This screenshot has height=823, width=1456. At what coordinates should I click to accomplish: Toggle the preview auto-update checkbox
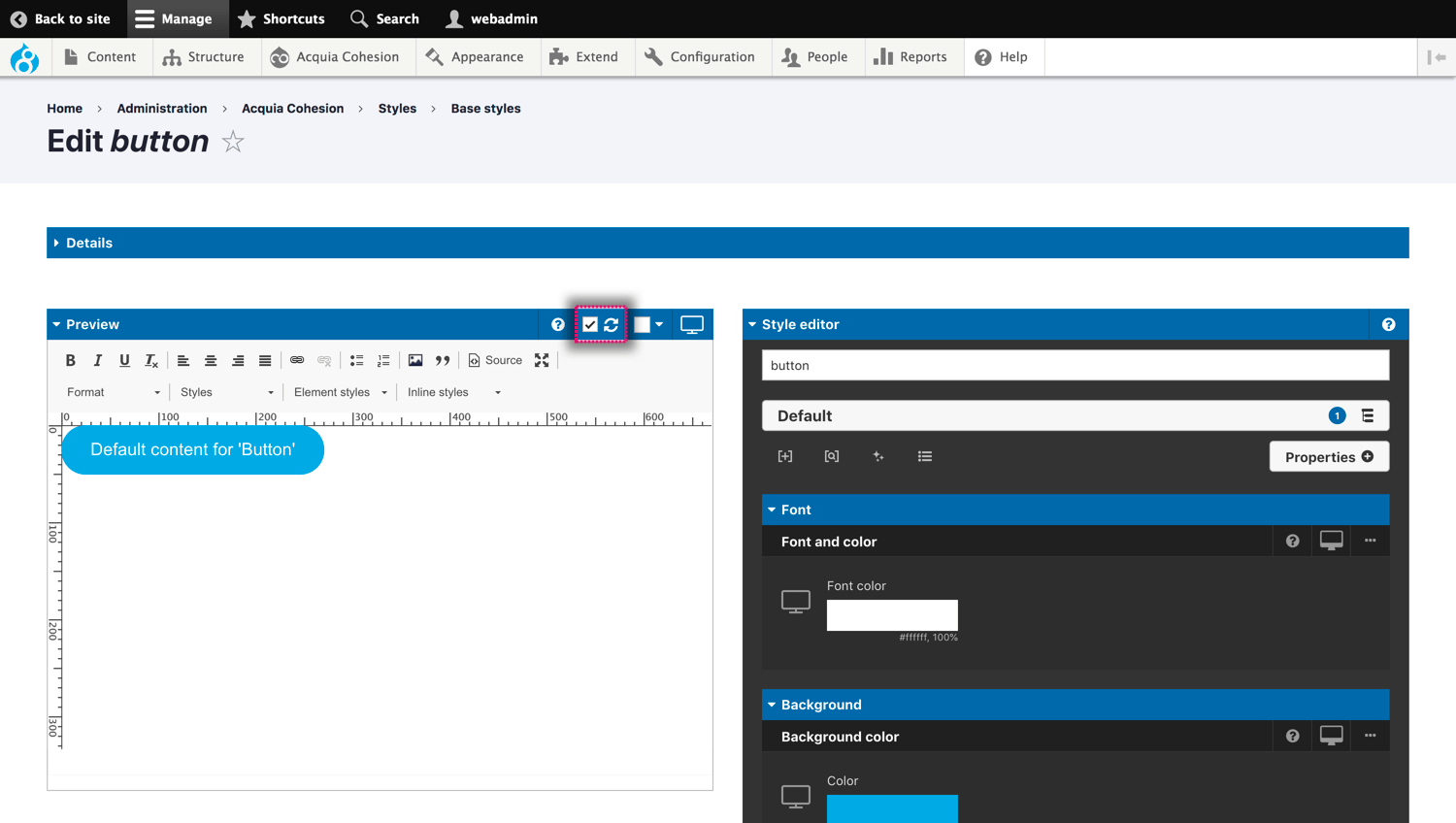click(x=590, y=325)
